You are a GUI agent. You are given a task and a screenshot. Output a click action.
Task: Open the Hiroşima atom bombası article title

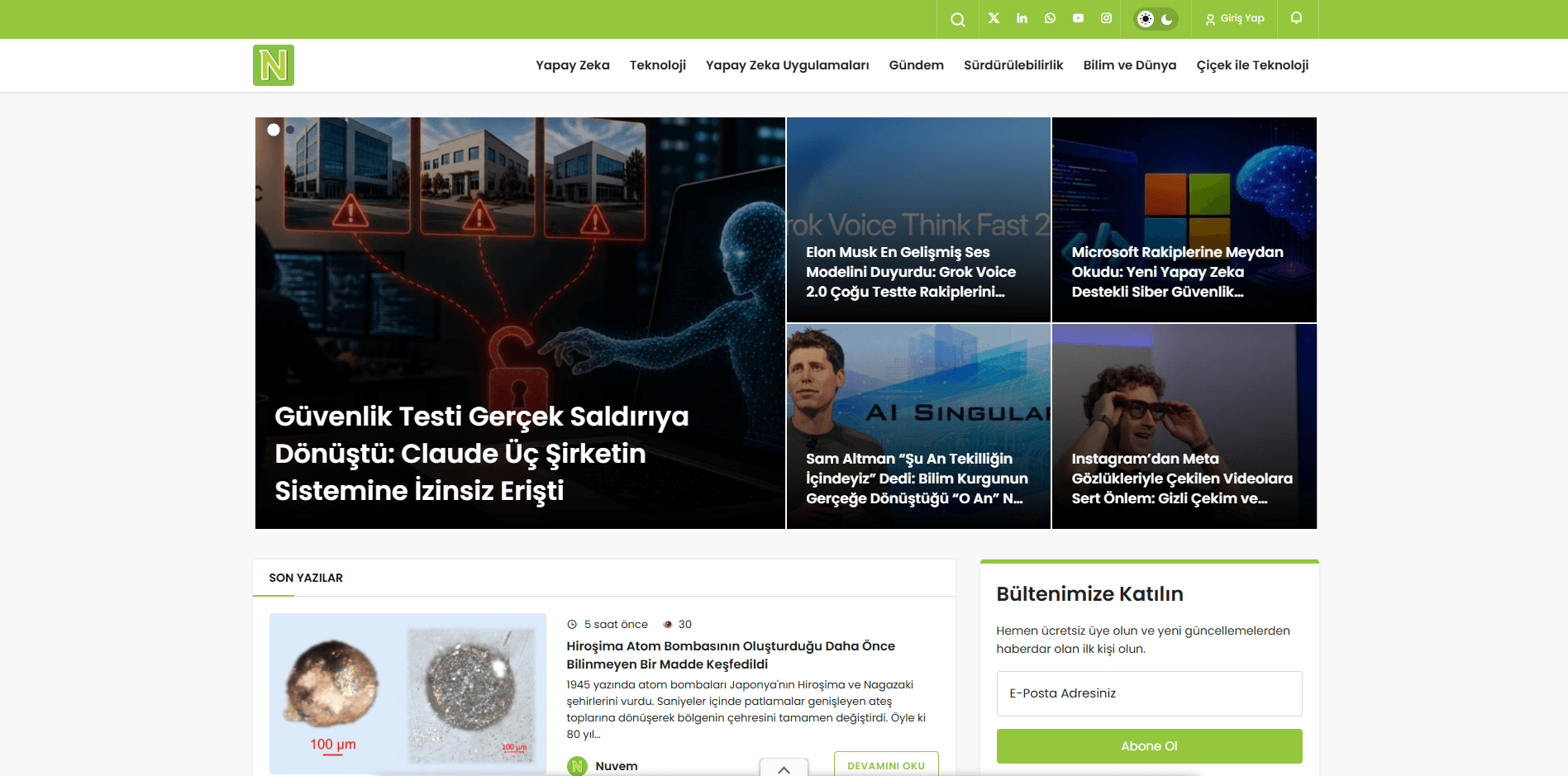(x=731, y=655)
